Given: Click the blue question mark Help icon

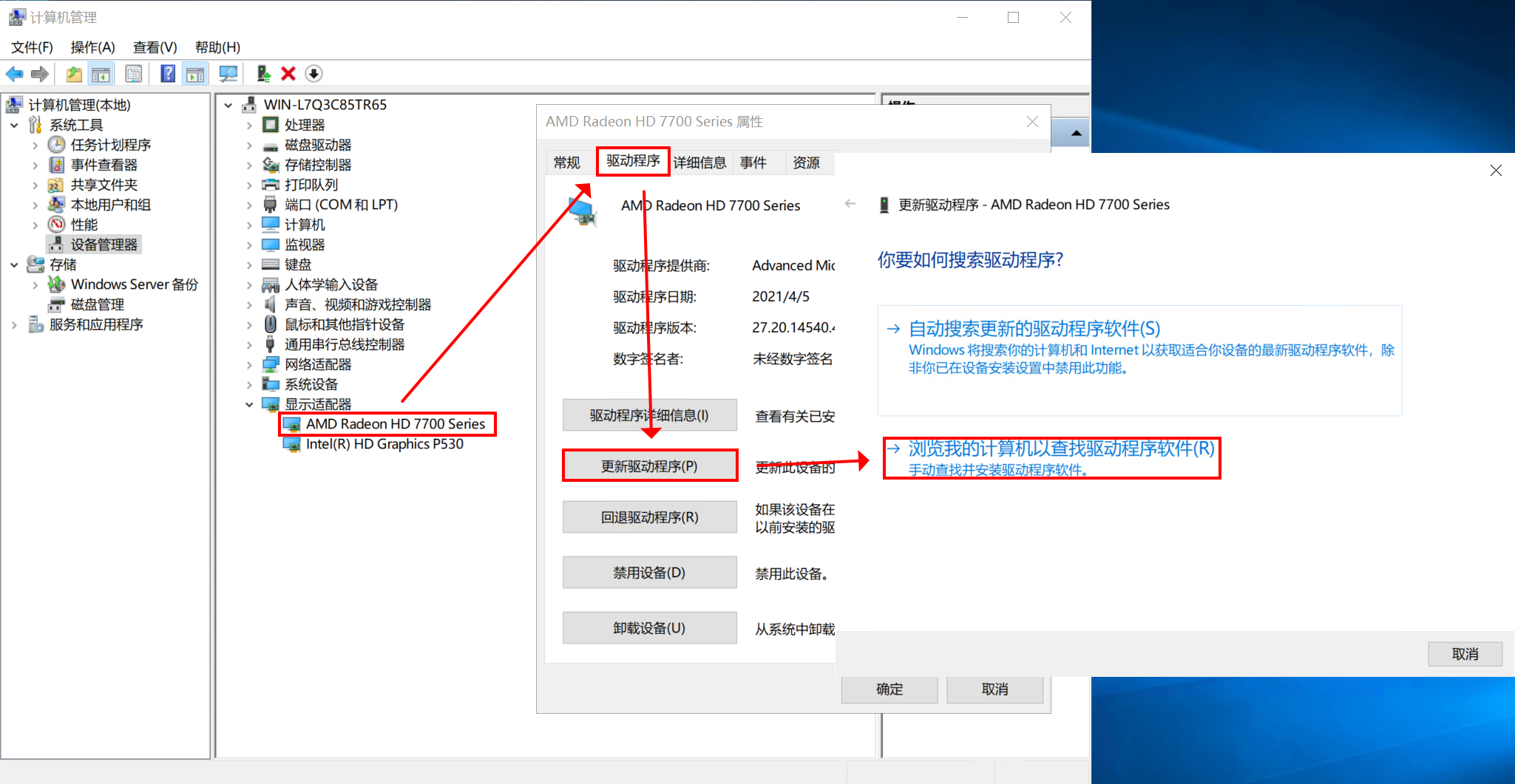Looking at the screenshot, I should click(x=169, y=74).
